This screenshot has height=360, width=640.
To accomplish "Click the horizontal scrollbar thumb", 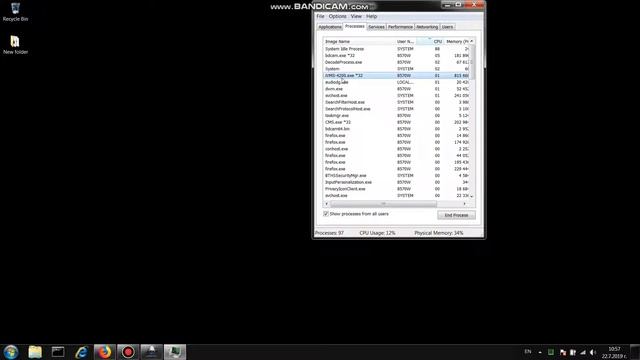I will point(383,204).
